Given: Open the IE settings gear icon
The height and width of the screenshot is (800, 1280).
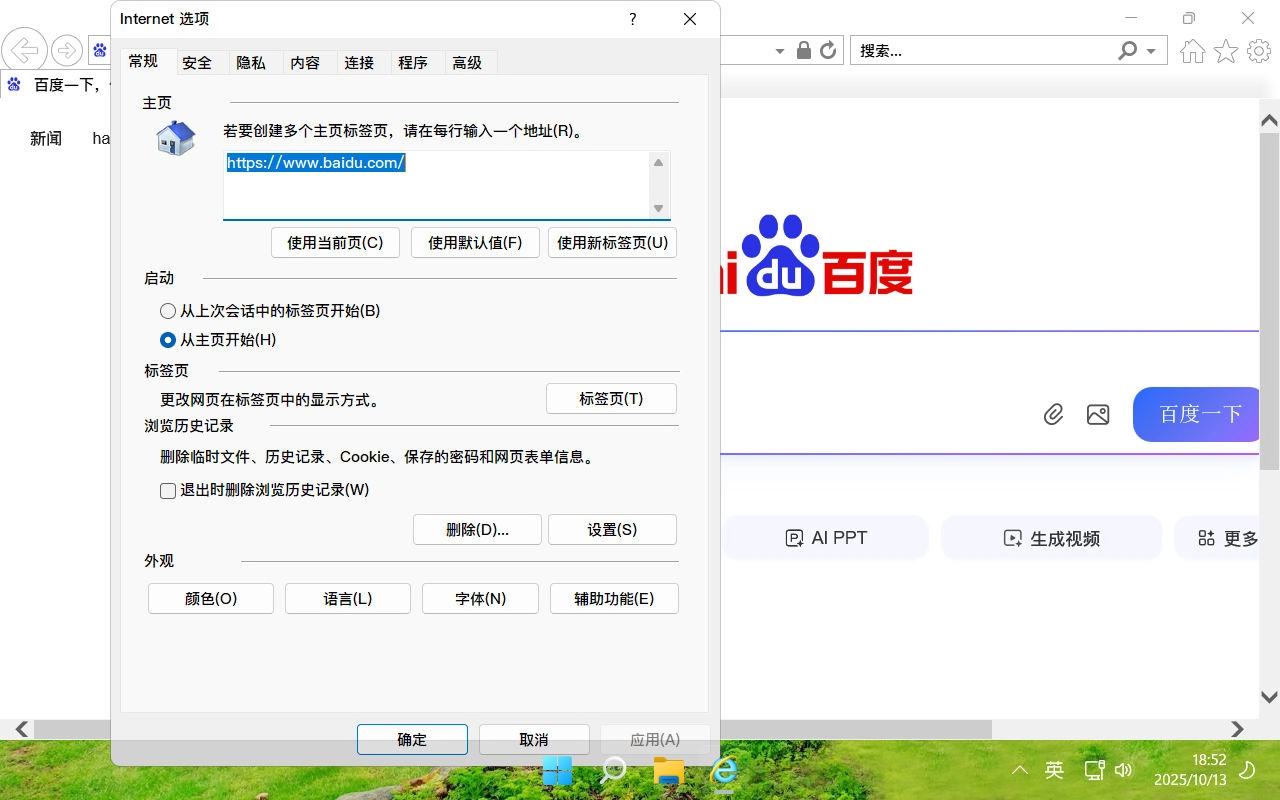Looking at the screenshot, I should click(1258, 50).
